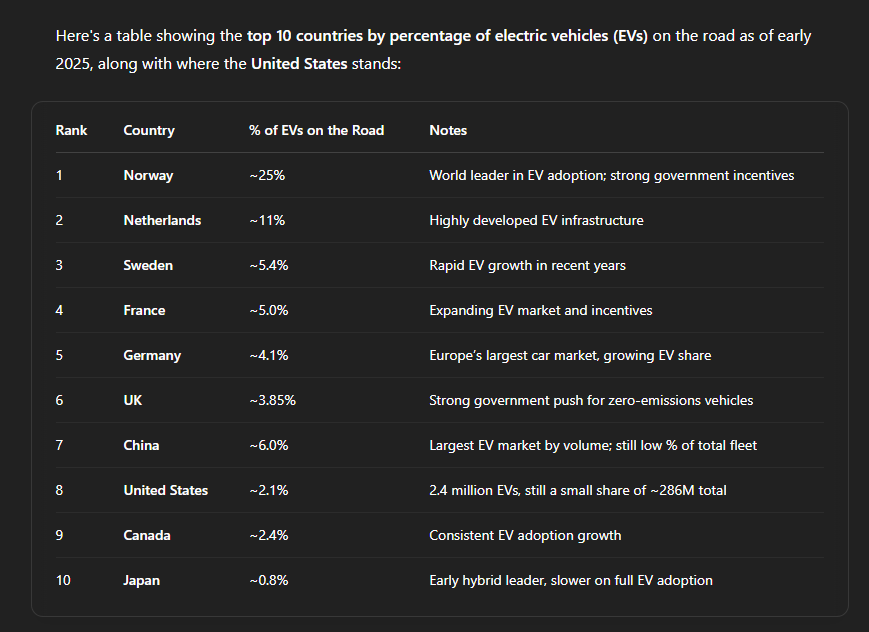The width and height of the screenshot is (869, 632).
Task: Click the bold 'top 10 countries' intro text
Action: coord(304,36)
